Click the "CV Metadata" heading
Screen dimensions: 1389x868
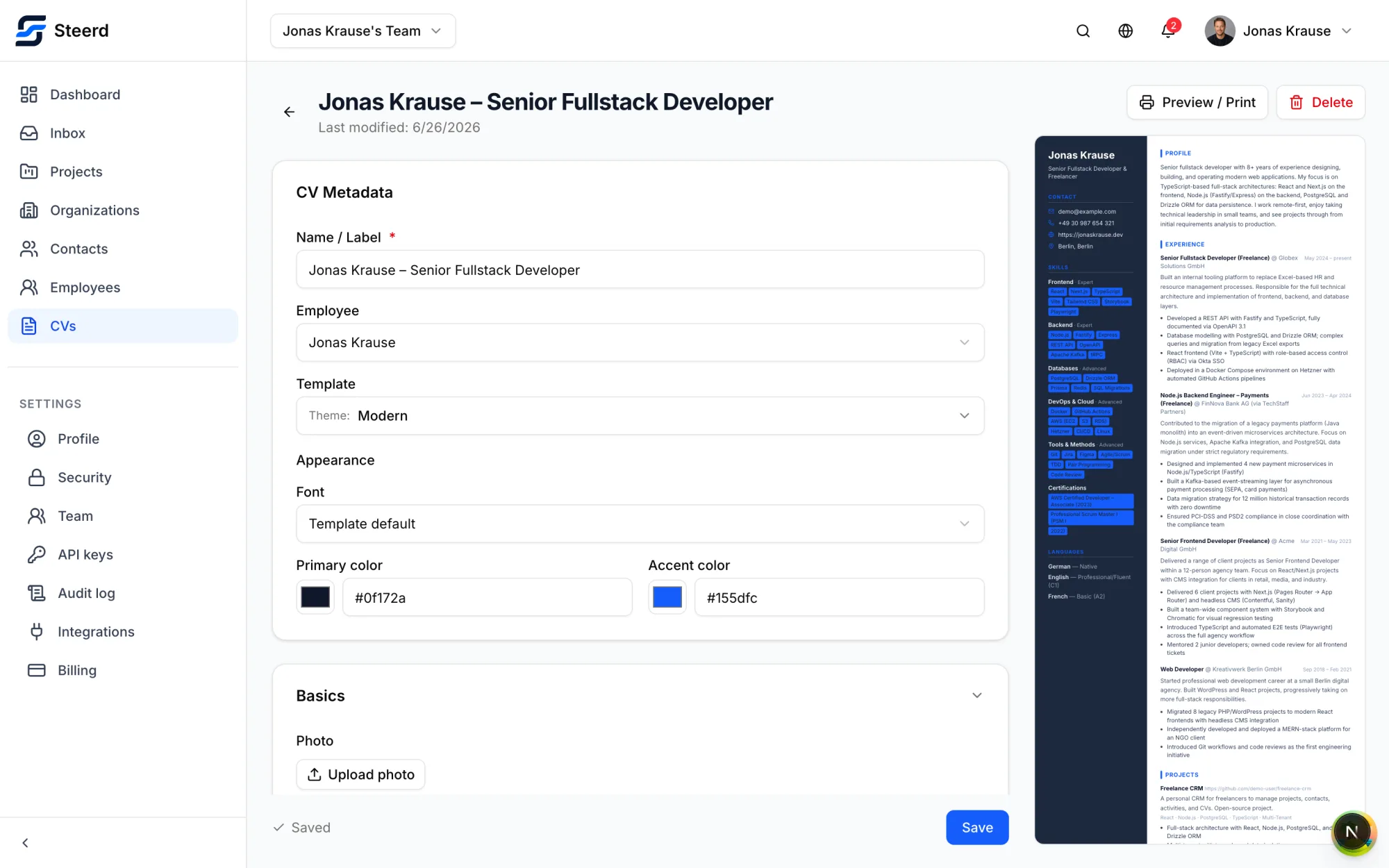(344, 192)
